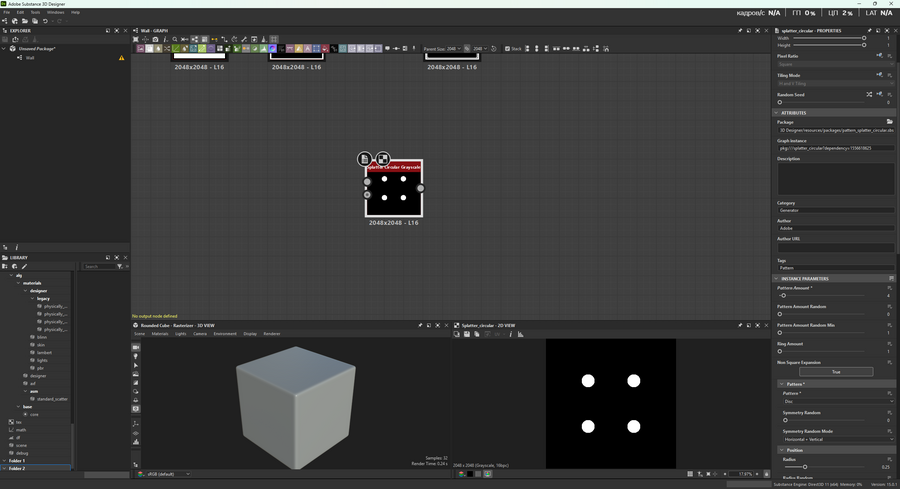The image size is (900, 489).
Task: Click the filter icon next to library search
Action: point(119,267)
